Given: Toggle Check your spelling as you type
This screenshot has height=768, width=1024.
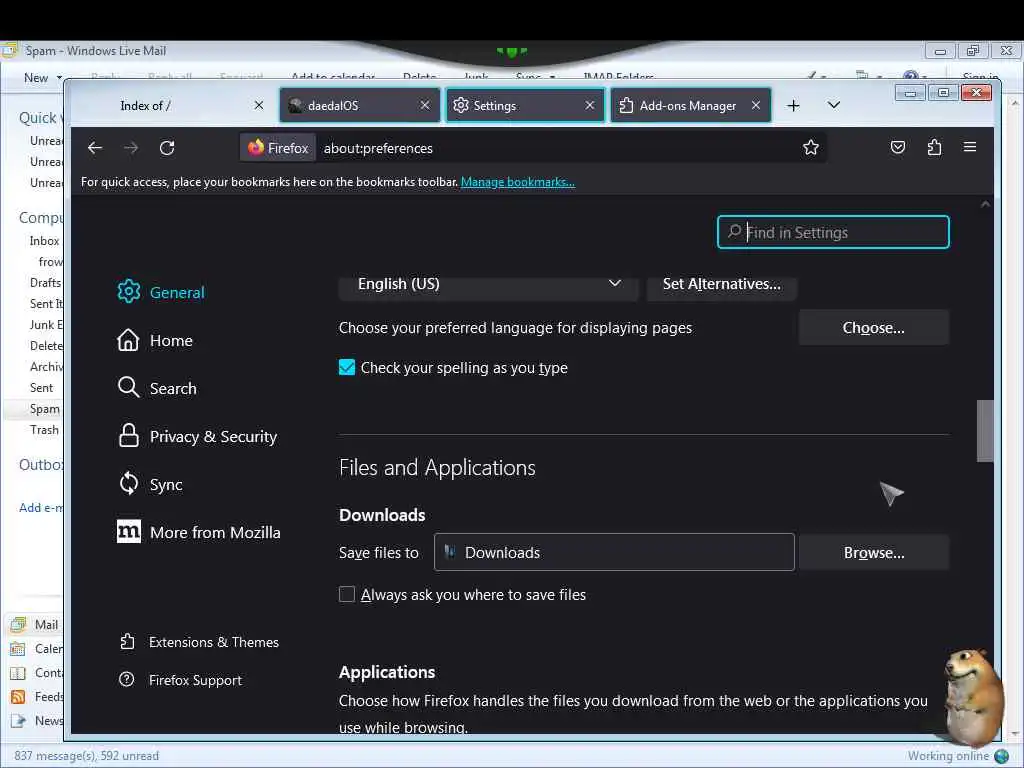Looking at the screenshot, I should click(347, 368).
